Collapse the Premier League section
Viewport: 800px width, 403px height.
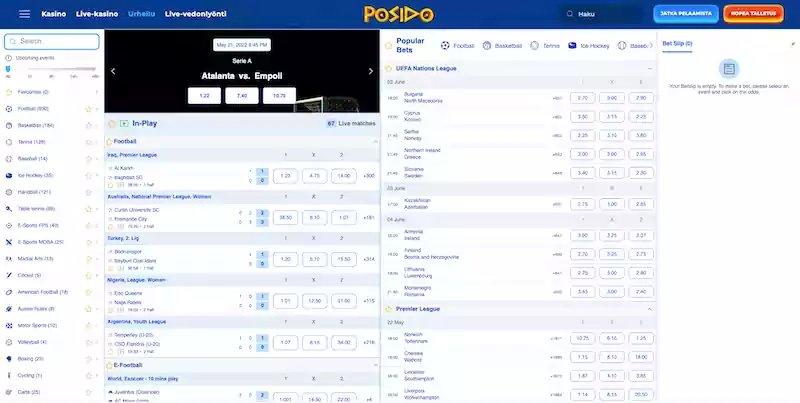(649, 309)
